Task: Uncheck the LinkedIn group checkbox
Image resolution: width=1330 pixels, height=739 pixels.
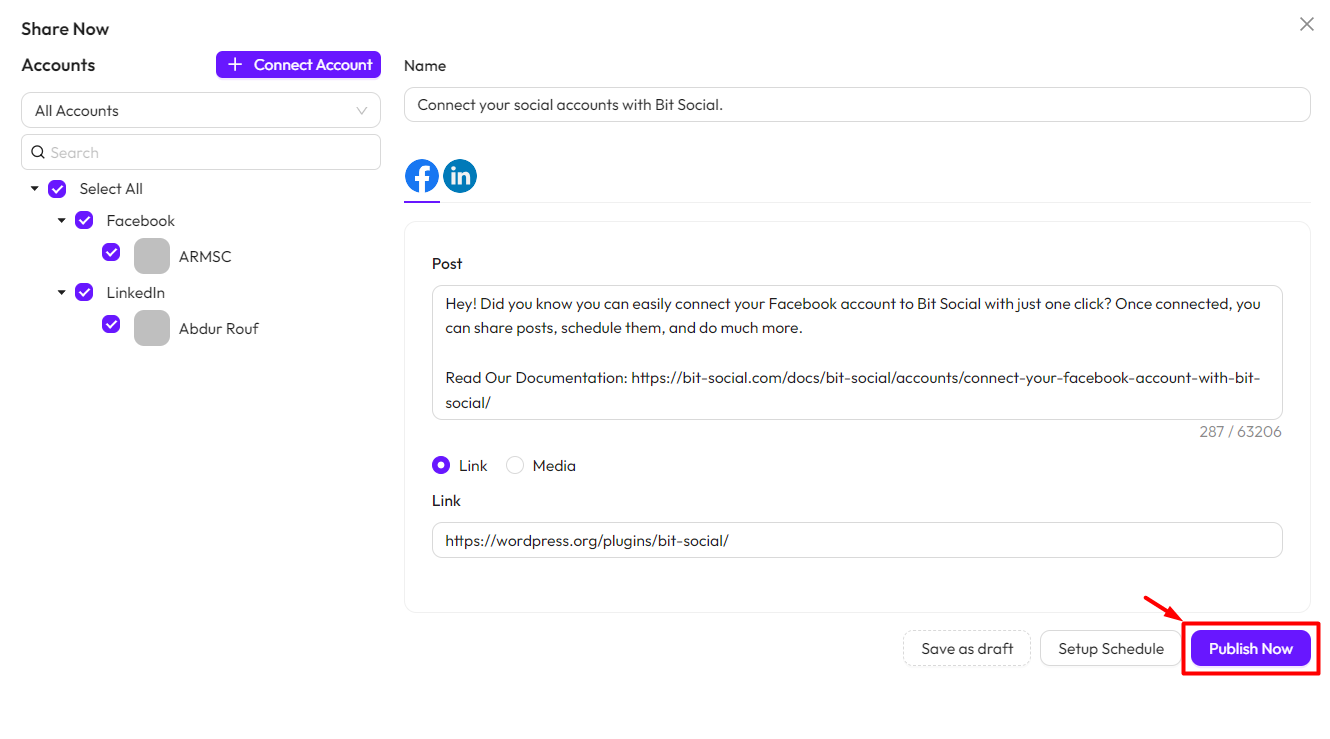Action: pos(84,293)
